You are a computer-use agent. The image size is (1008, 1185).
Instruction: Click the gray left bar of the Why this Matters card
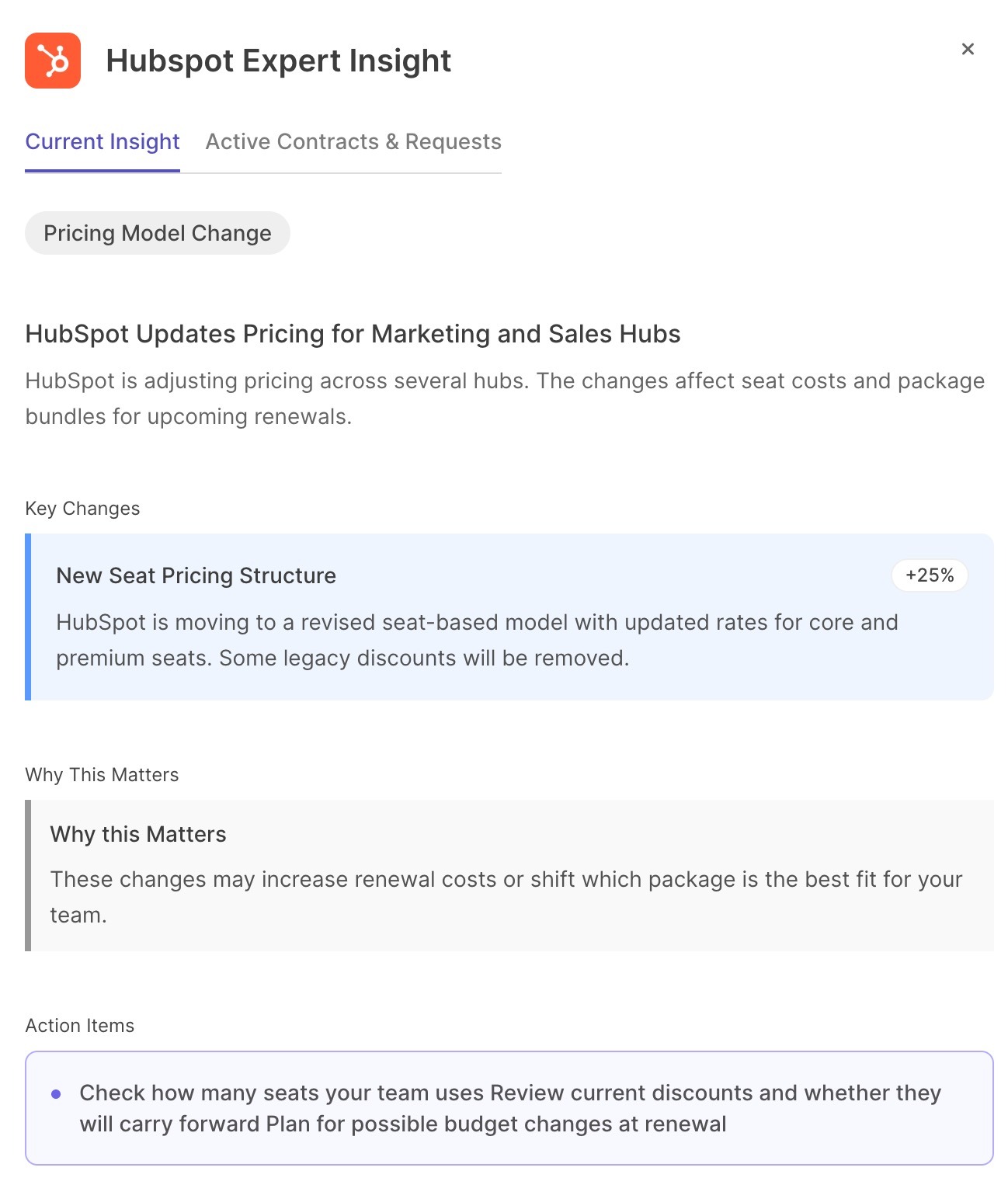28,875
